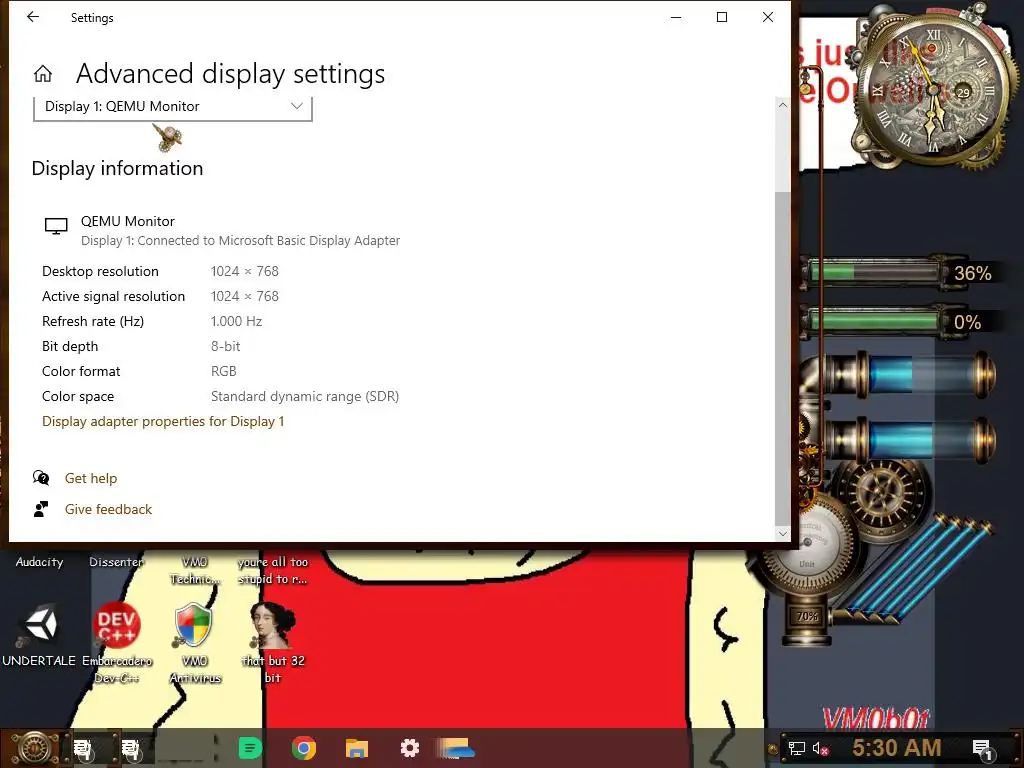Select the 'youre all too stupid' desktop label

pyautogui.click(x=272, y=570)
